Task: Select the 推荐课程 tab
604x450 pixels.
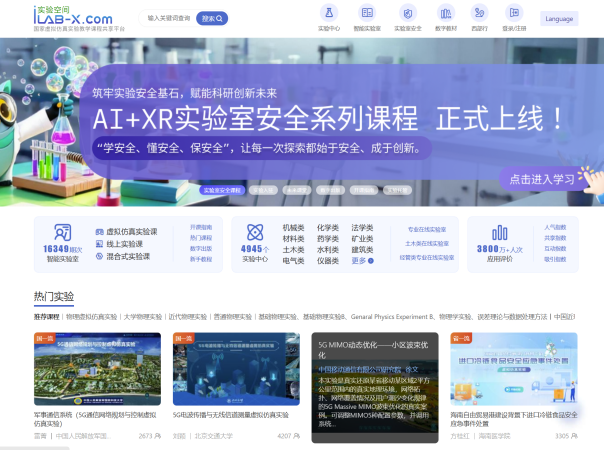Action: 47,317
